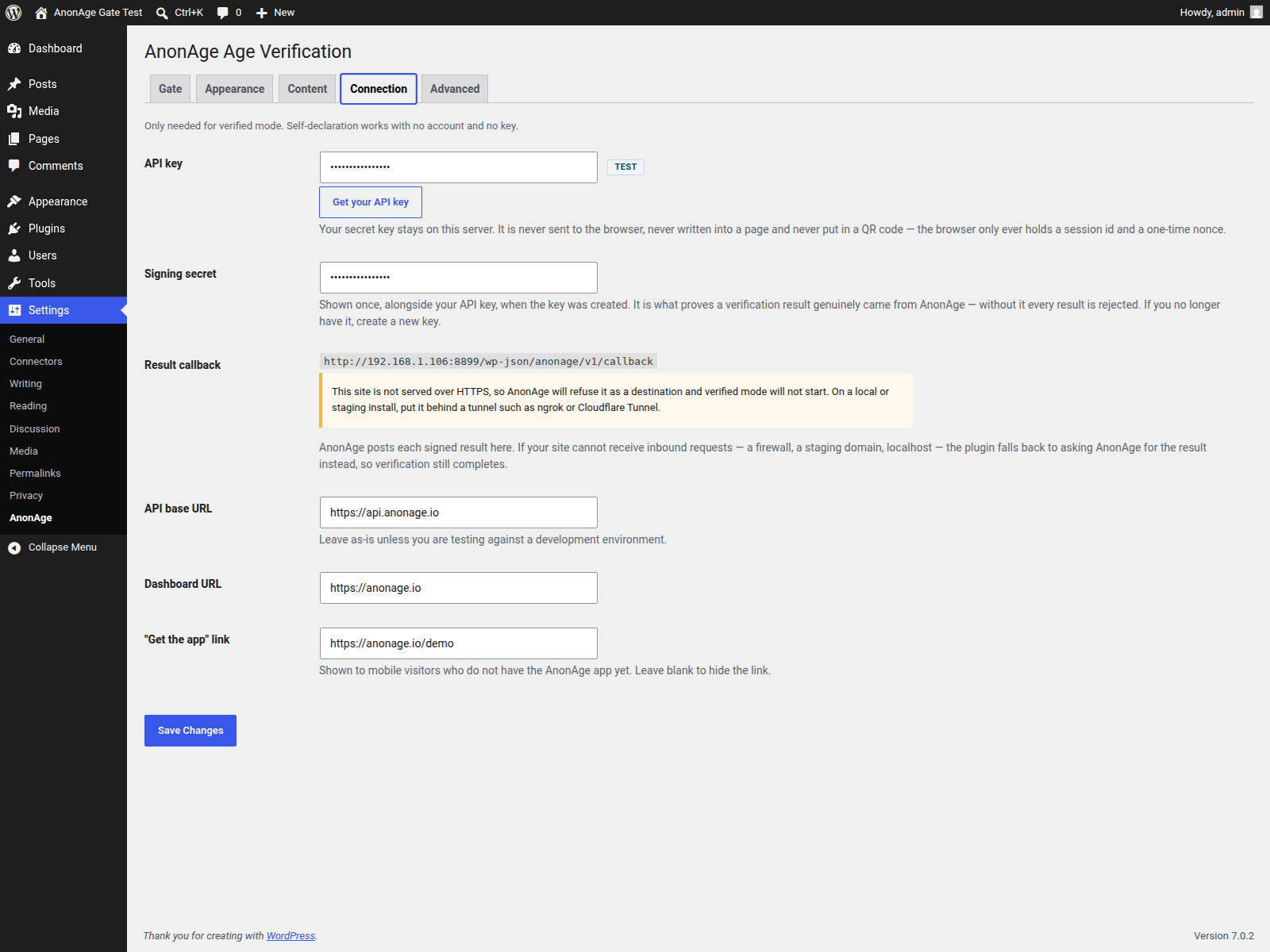Screen dimensions: 1270x952
Task: Focus the API key field
Action: pos(459,167)
